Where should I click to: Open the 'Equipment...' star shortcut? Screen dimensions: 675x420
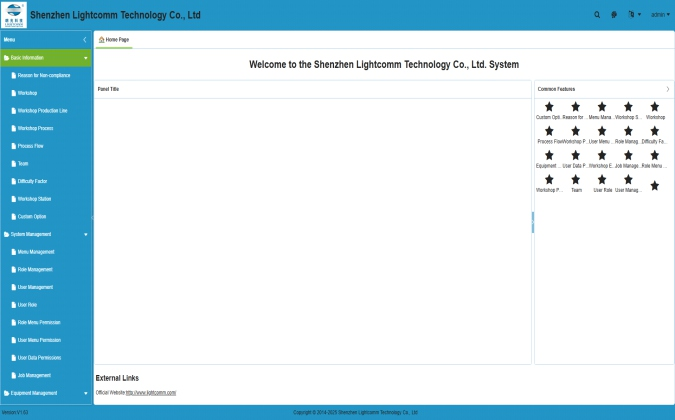pos(549,159)
